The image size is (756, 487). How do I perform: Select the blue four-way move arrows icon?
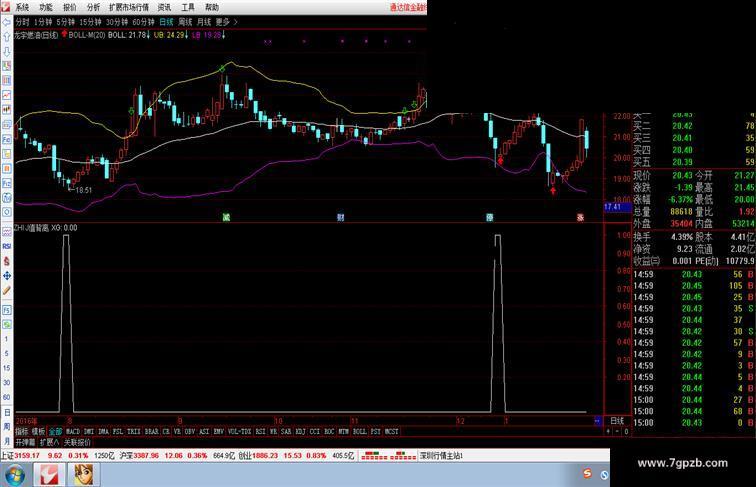[6, 276]
